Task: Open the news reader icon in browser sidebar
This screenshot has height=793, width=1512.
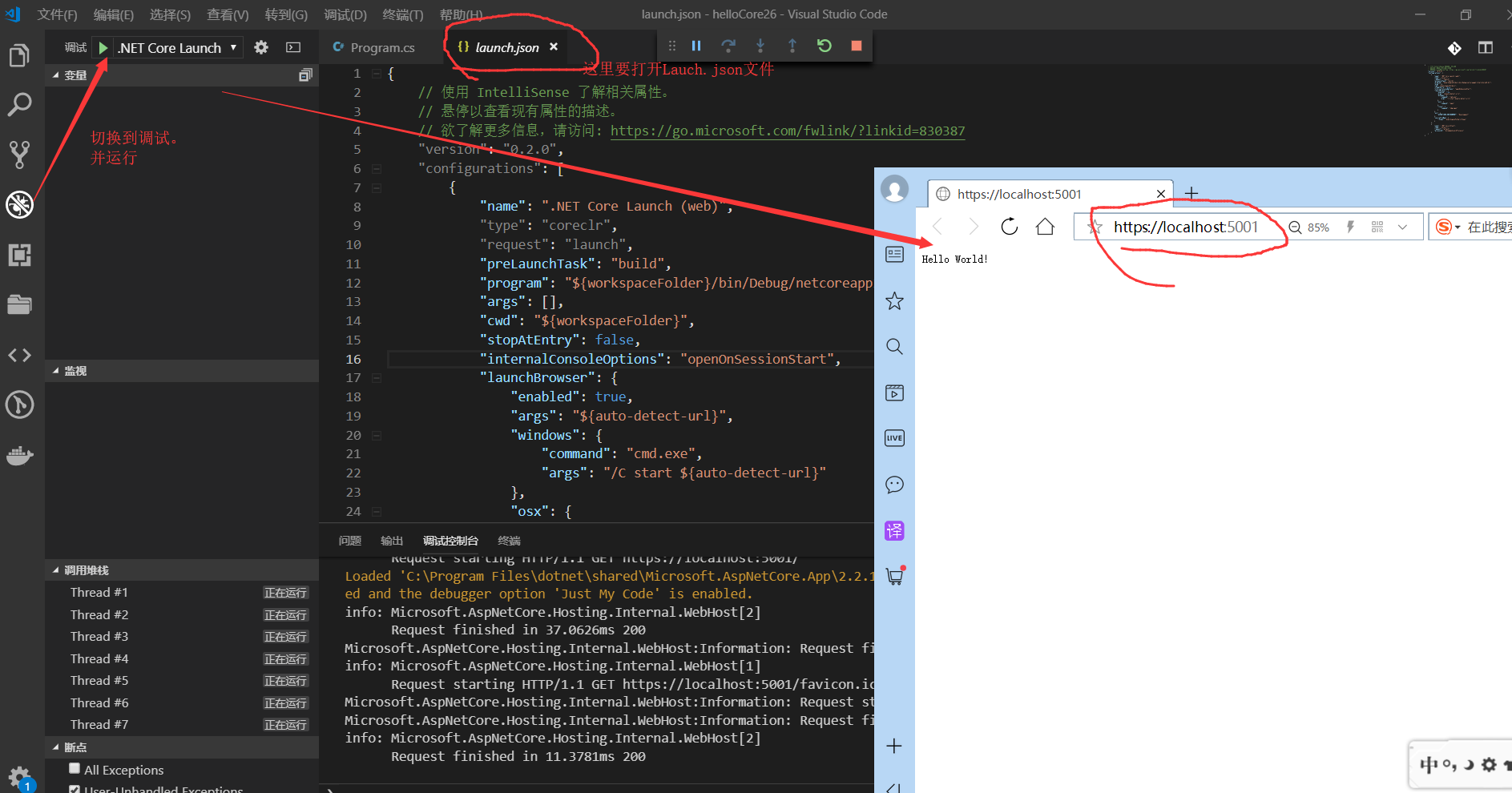Action: [894, 255]
